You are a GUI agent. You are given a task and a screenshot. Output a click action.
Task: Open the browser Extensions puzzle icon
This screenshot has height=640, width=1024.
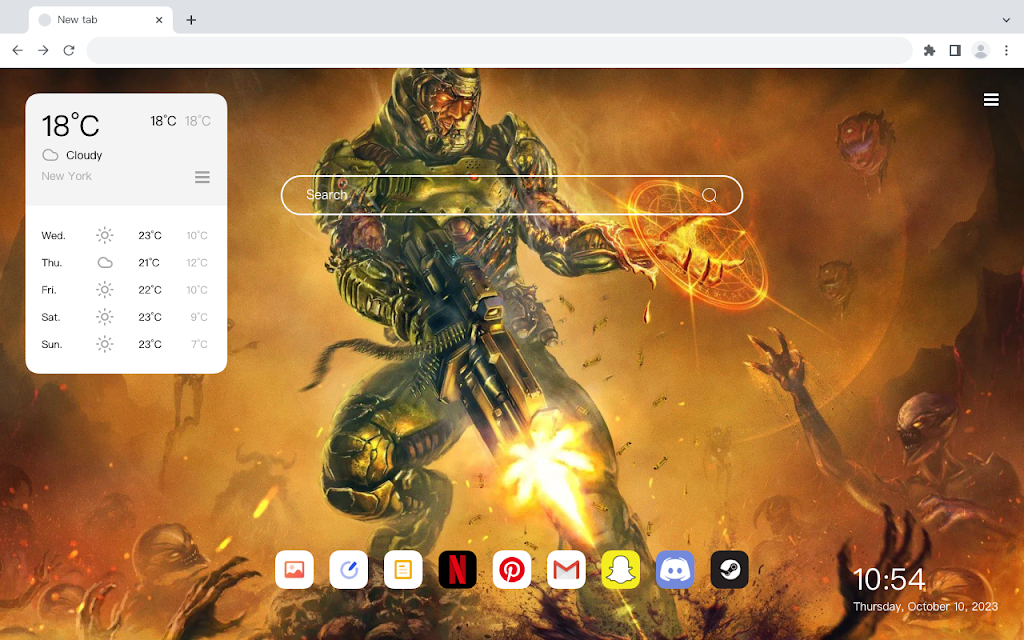(x=929, y=50)
